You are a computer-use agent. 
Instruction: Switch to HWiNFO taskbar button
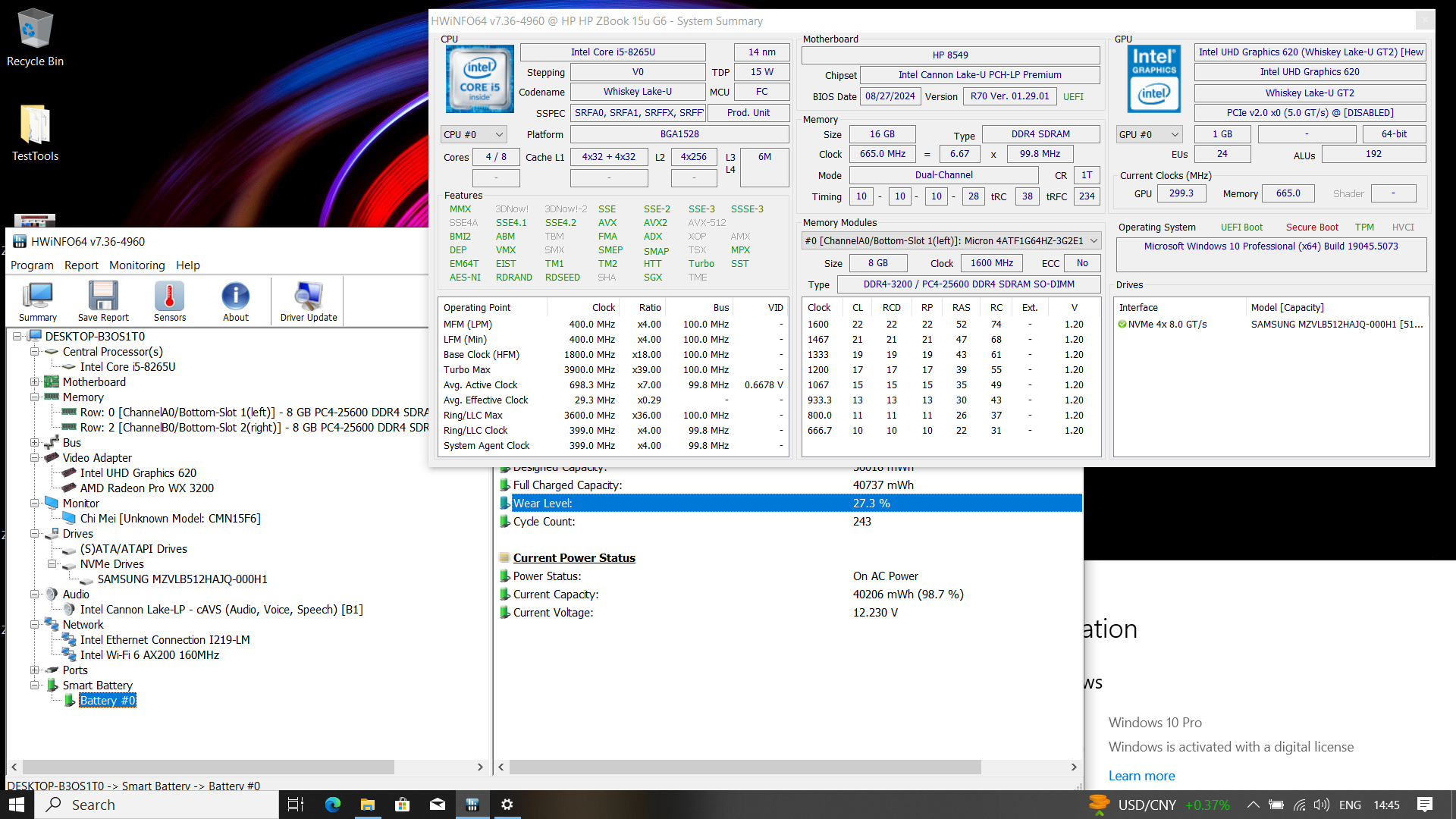[x=472, y=805]
